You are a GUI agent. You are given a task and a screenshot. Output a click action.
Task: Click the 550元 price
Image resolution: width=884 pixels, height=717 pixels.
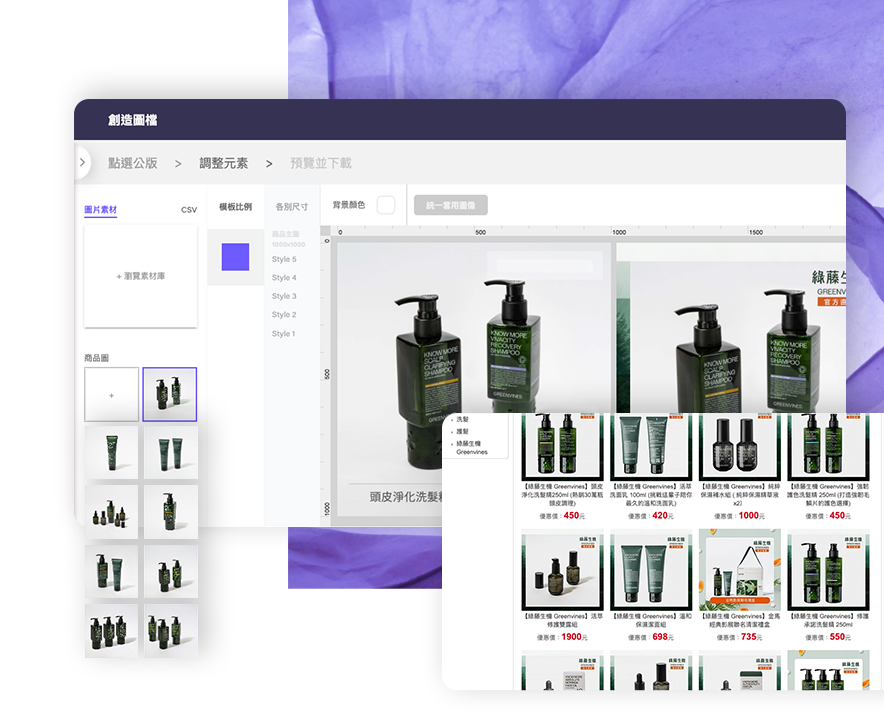[840, 637]
